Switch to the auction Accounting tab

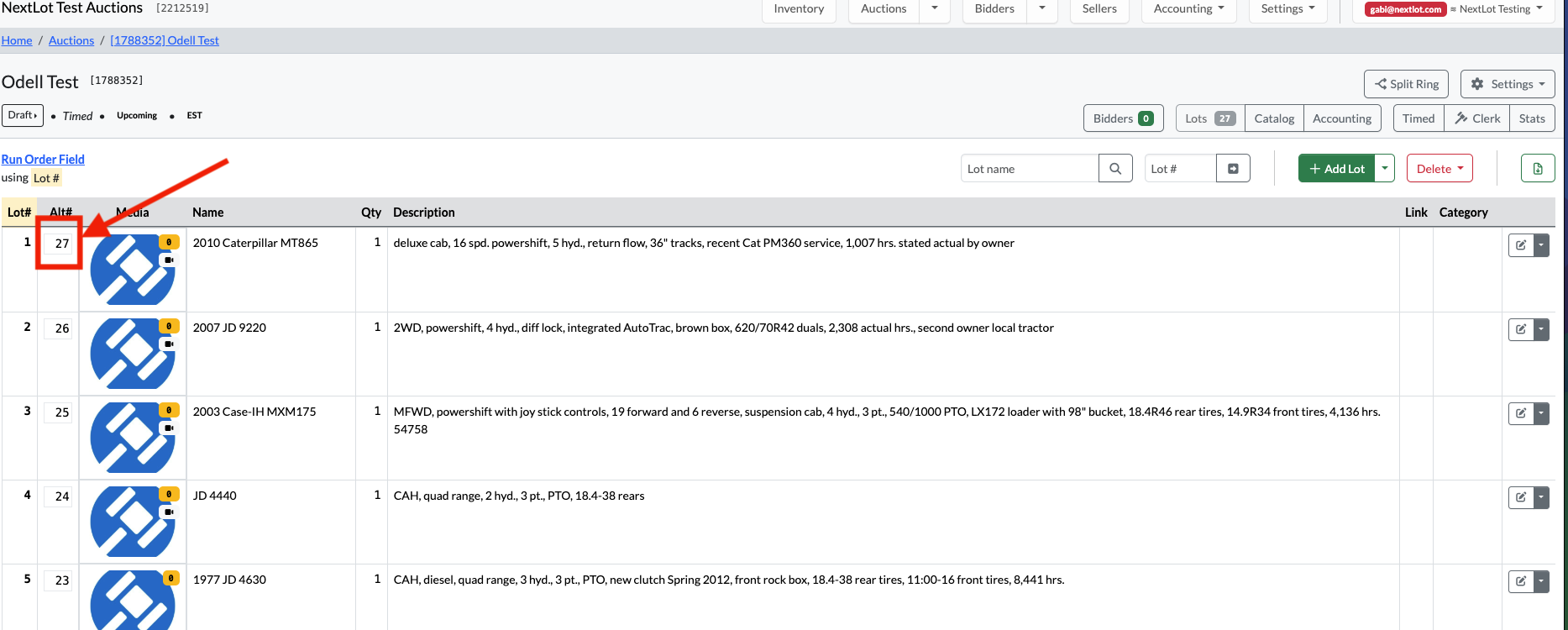(x=1342, y=118)
